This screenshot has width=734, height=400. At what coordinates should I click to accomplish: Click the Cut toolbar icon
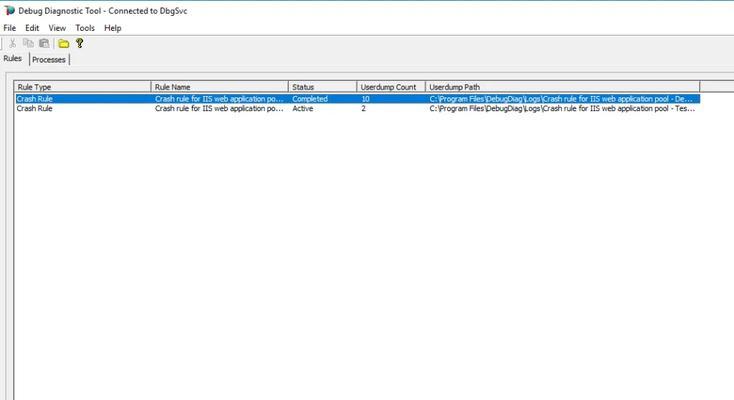tap(13, 44)
